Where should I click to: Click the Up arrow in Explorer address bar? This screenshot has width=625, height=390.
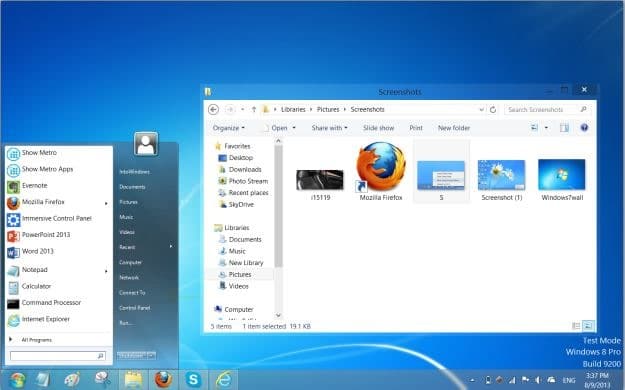(x=254, y=109)
